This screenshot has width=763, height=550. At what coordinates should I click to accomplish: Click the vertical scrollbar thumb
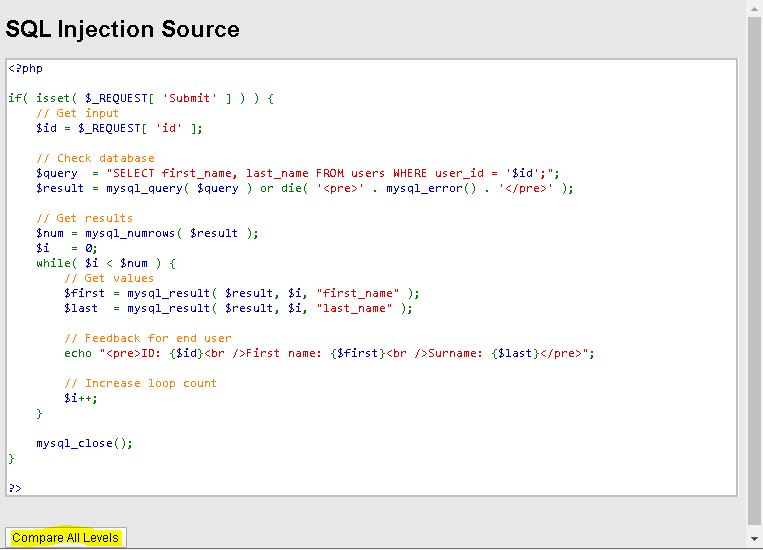click(x=755, y=270)
